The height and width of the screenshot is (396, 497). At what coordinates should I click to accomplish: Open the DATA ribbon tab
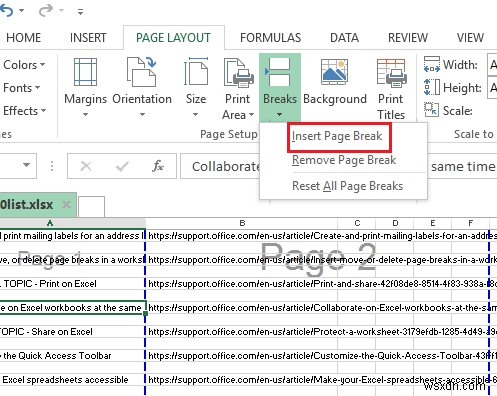tap(344, 38)
